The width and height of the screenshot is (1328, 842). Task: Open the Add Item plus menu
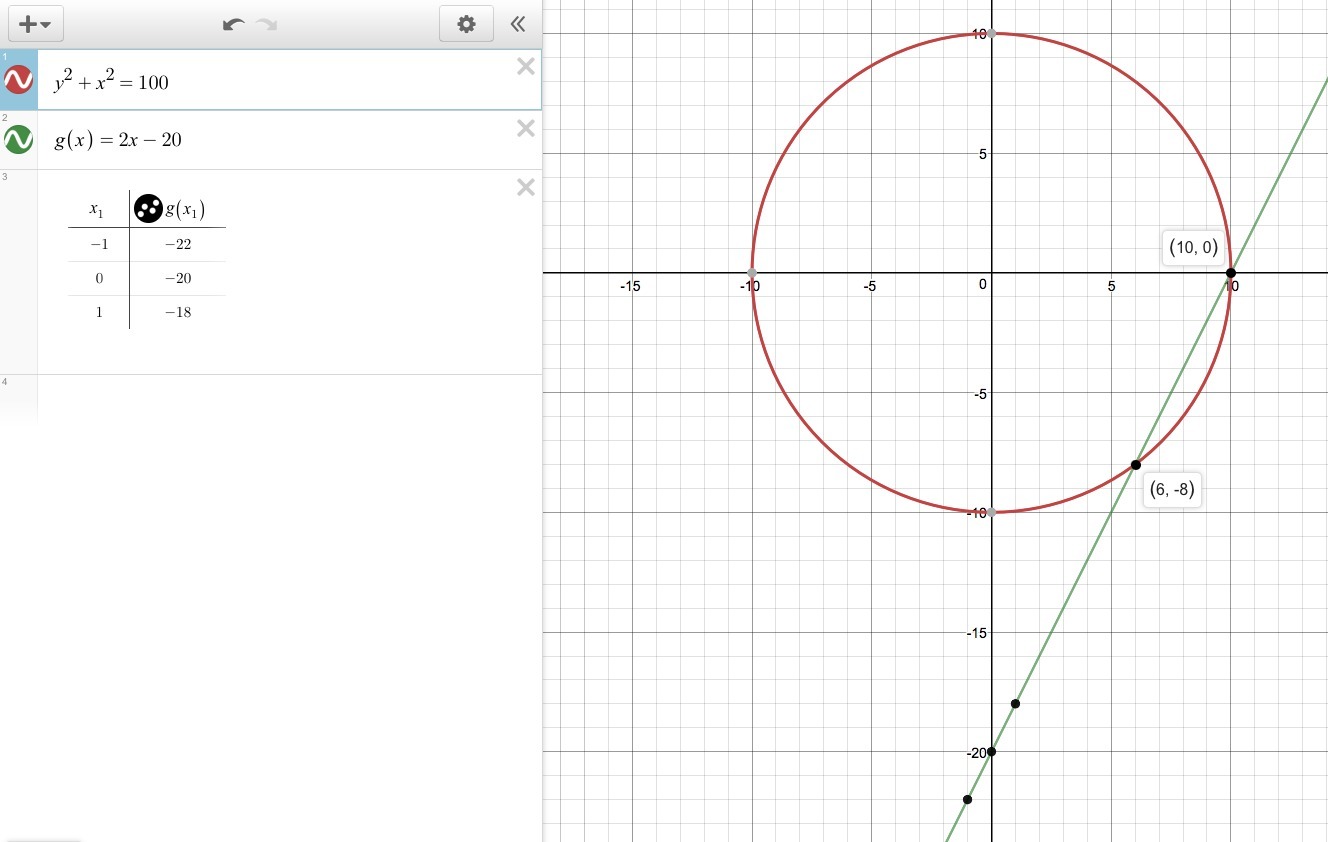point(35,24)
